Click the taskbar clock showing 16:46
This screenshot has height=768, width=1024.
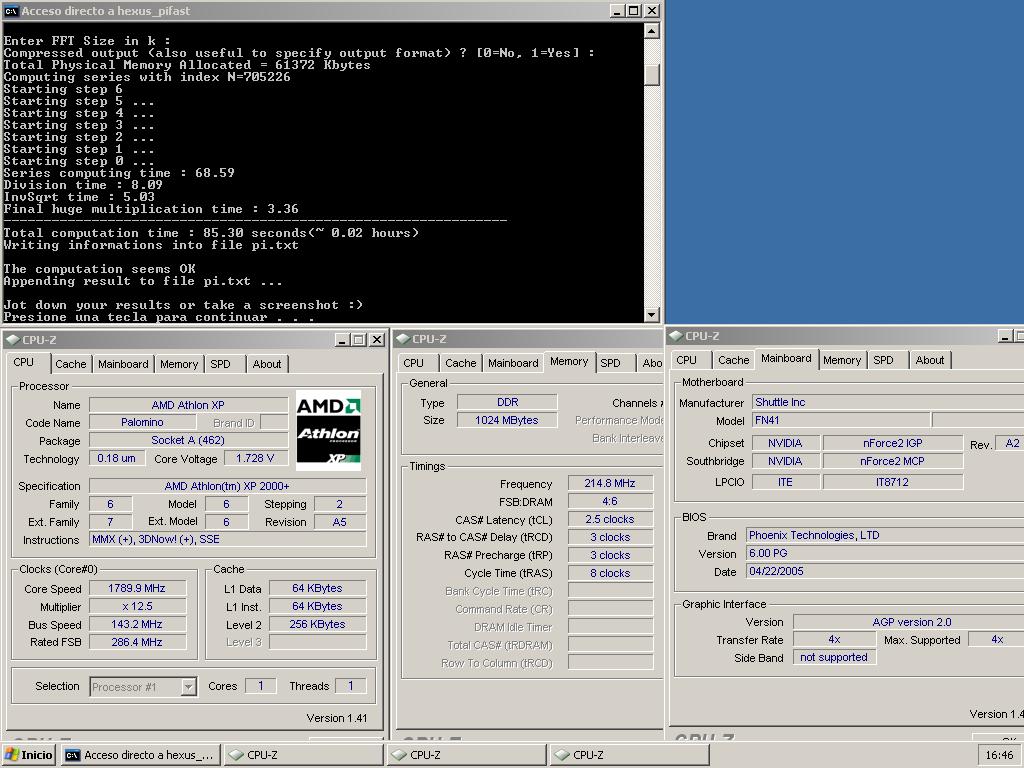pyautogui.click(x=999, y=755)
